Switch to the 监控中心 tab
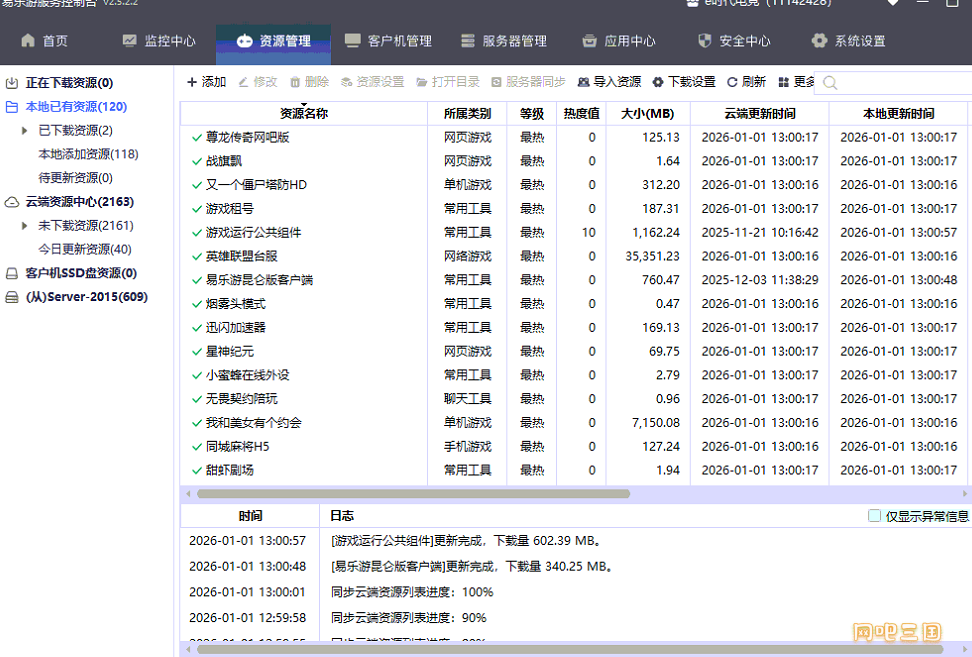 click(159, 41)
